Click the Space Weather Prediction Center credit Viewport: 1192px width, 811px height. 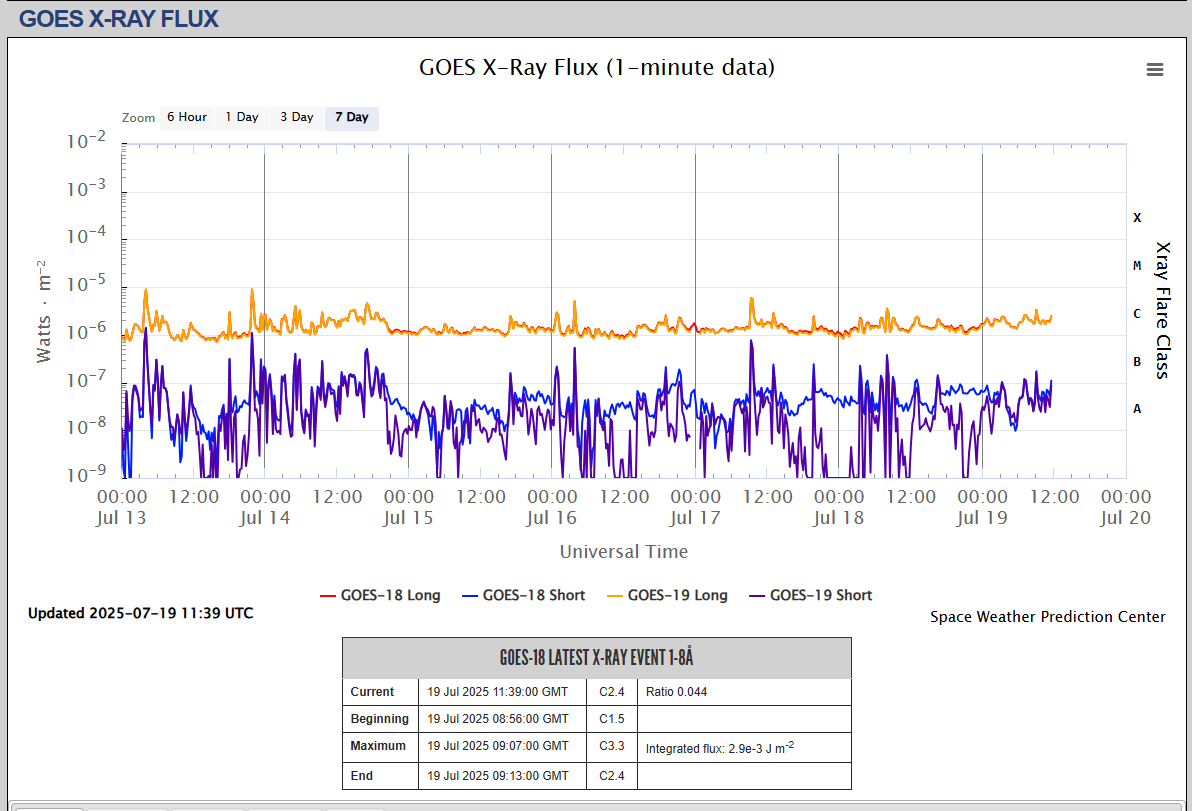[x=1048, y=616]
